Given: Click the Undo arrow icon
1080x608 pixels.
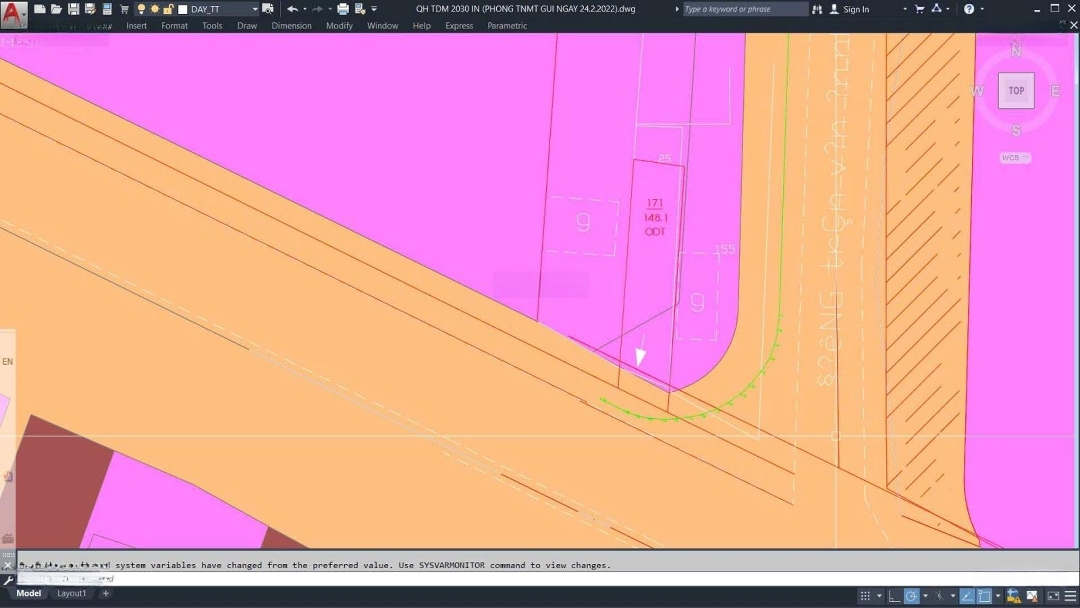Looking at the screenshot, I should pos(292,9).
